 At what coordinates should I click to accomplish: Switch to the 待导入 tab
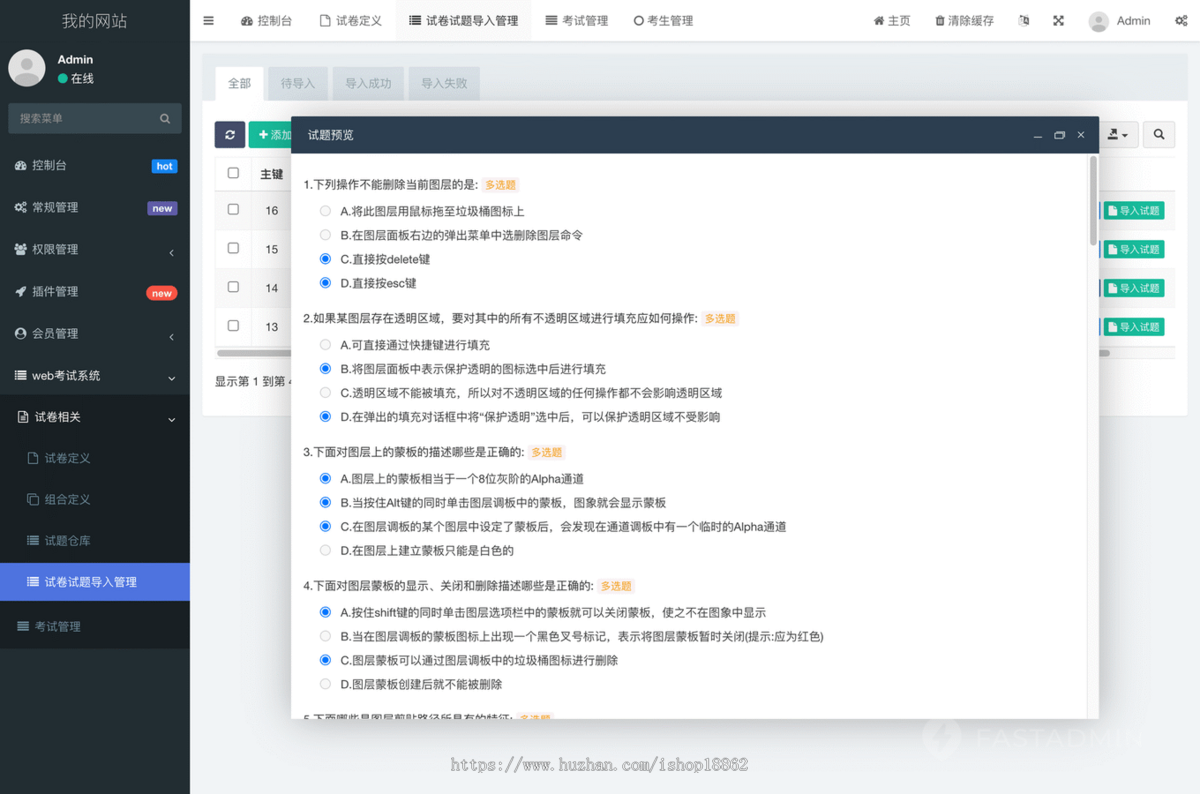(297, 84)
